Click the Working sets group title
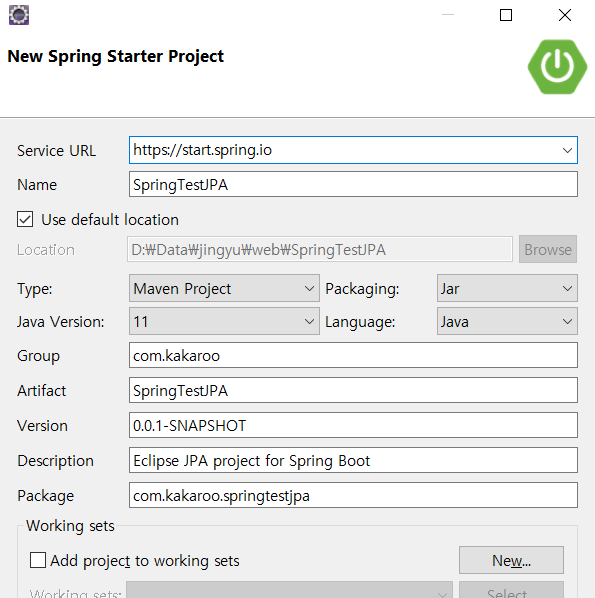This screenshot has width=595, height=598. tap(70, 526)
